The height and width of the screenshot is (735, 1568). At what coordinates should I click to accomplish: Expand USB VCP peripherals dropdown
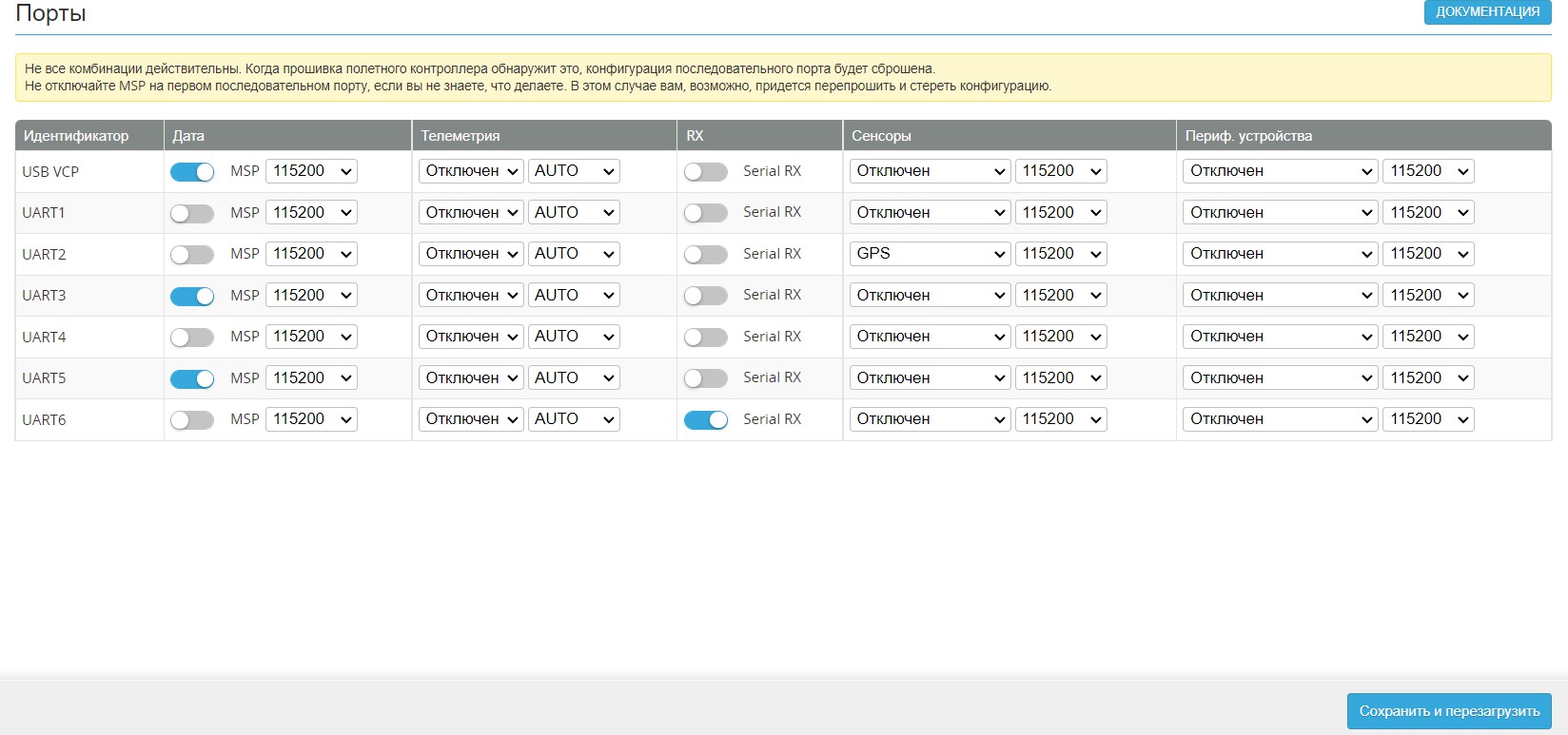point(1280,171)
